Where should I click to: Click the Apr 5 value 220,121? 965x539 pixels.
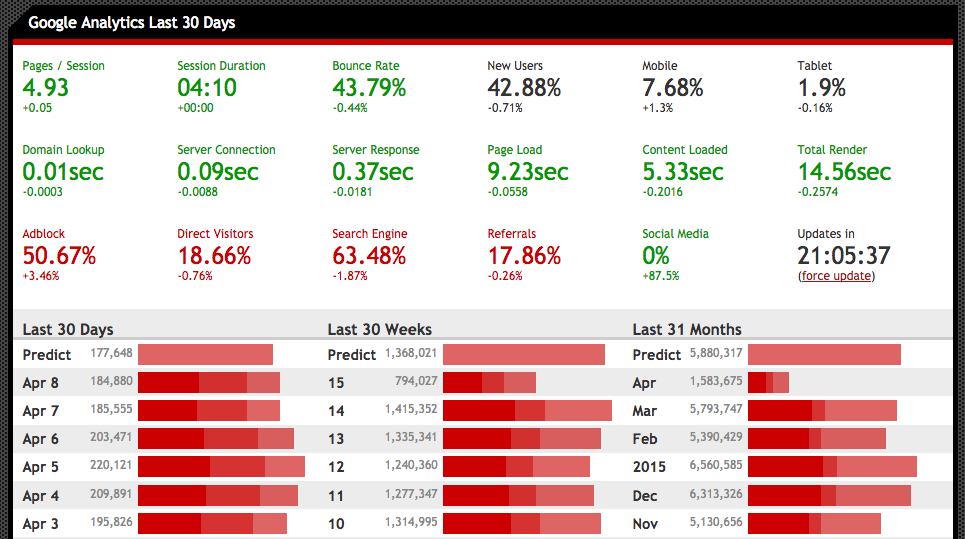coord(111,465)
